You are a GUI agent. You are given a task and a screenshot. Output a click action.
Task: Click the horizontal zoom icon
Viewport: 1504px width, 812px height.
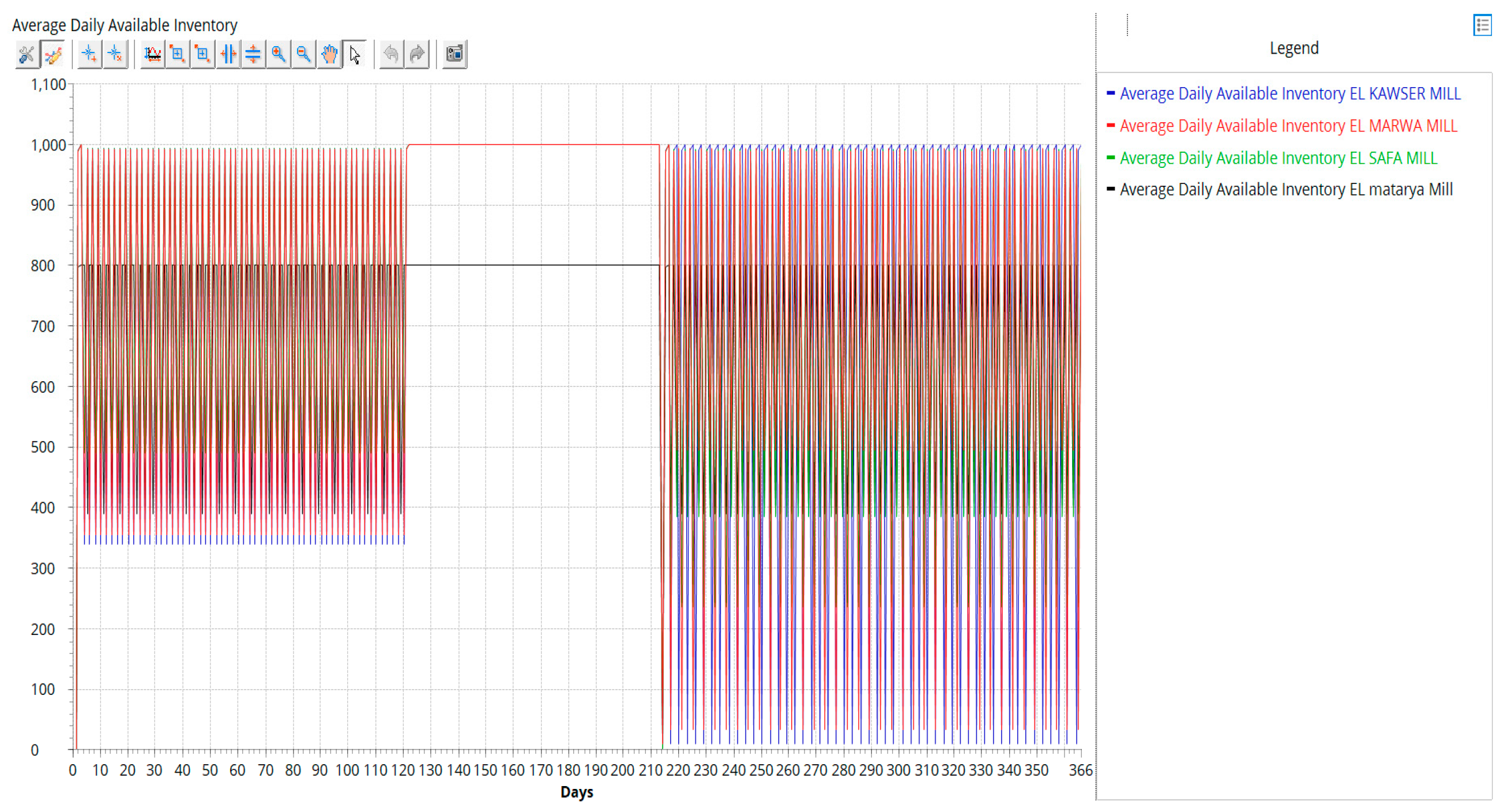228,55
